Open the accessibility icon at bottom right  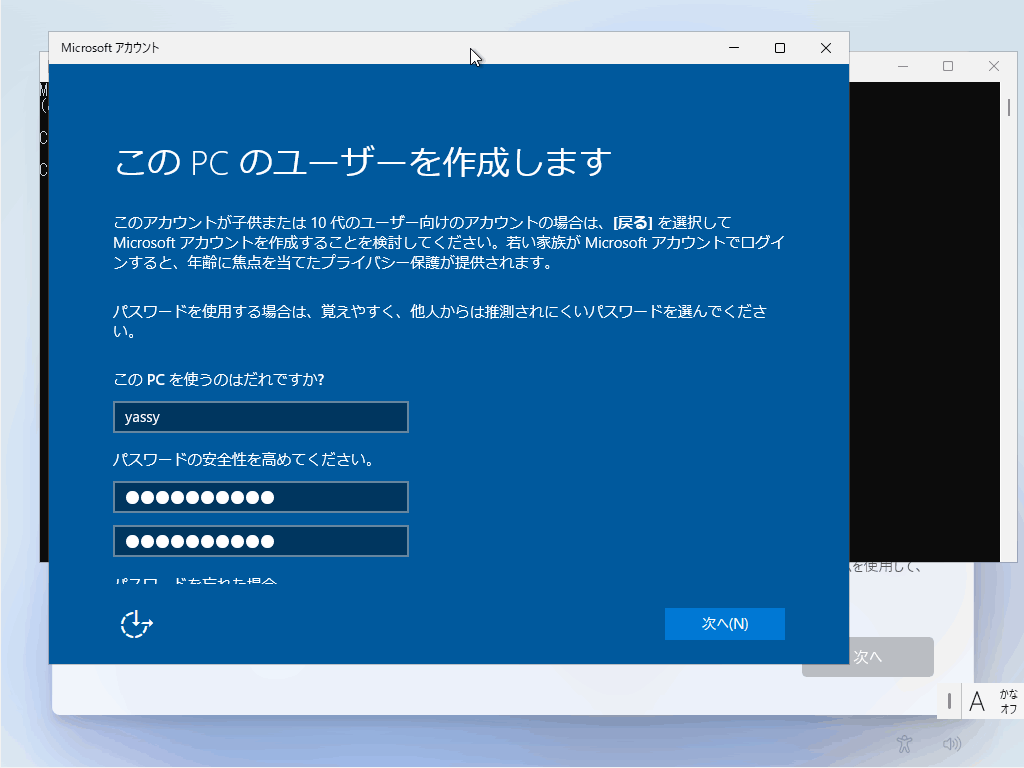pos(904,743)
